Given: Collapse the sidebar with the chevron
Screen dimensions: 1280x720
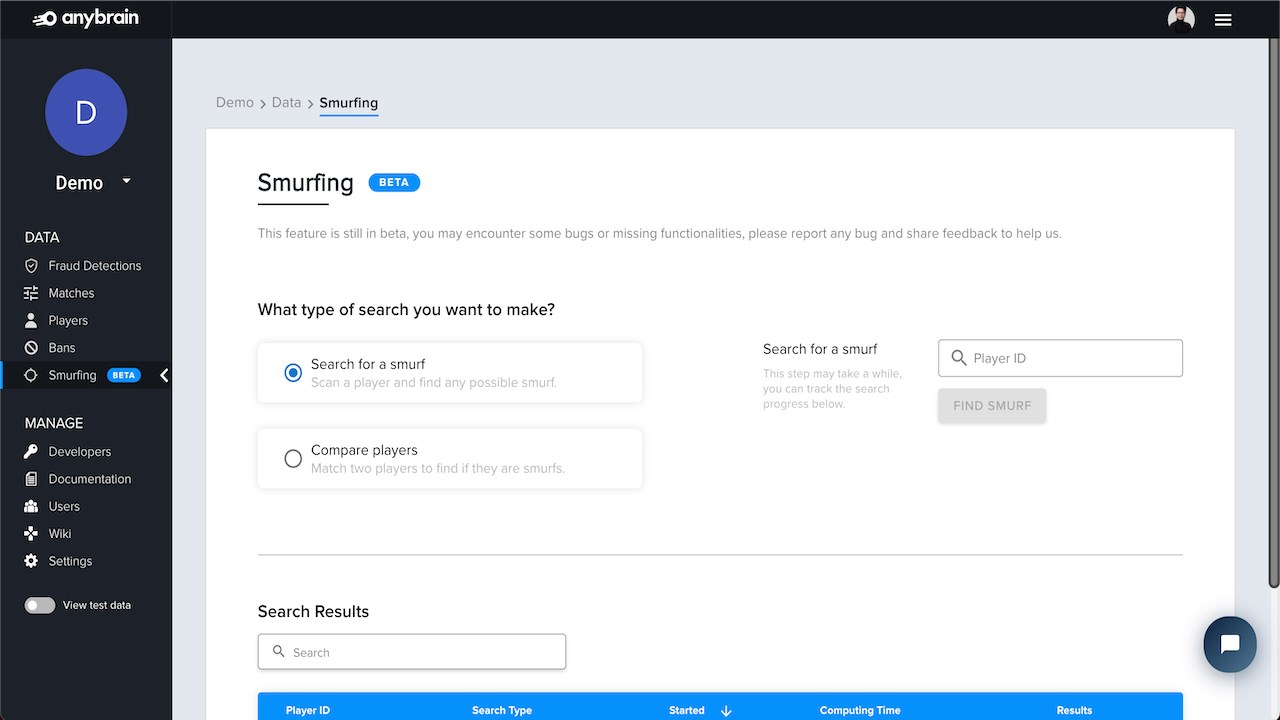Looking at the screenshot, I should 164,375.
